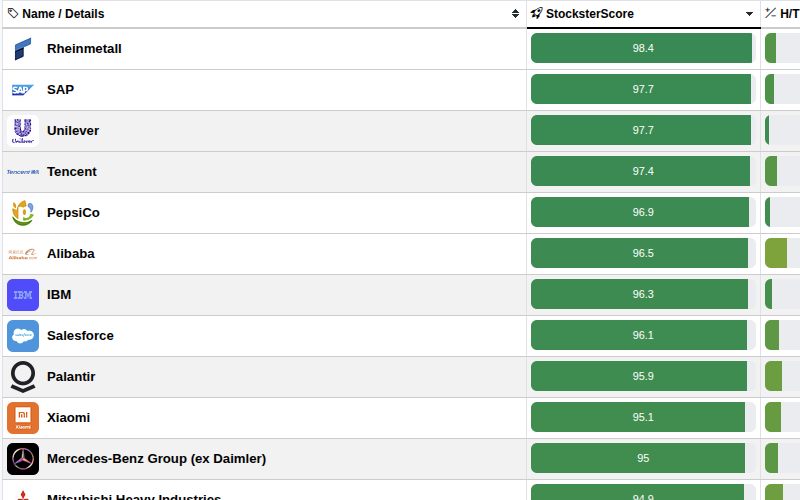Image resolution: width=800 pixels, height=500 pixels.
Task: Click the Unilever company logo
Action: (x=23, y=131)
